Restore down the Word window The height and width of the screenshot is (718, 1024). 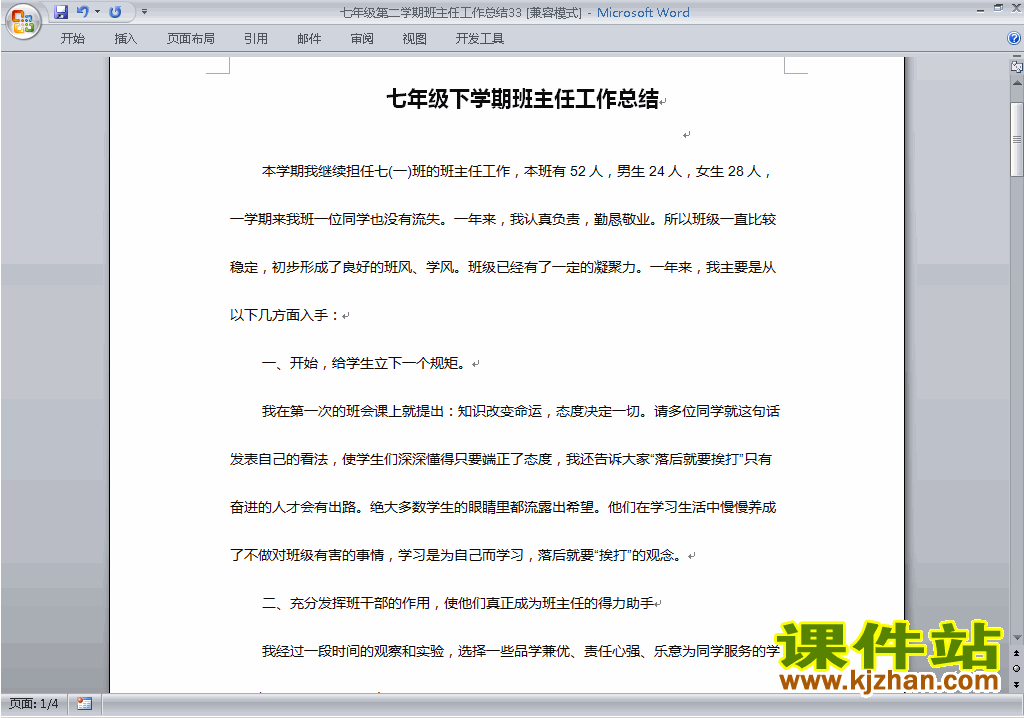pyautogui.click(x=998, y=8)
